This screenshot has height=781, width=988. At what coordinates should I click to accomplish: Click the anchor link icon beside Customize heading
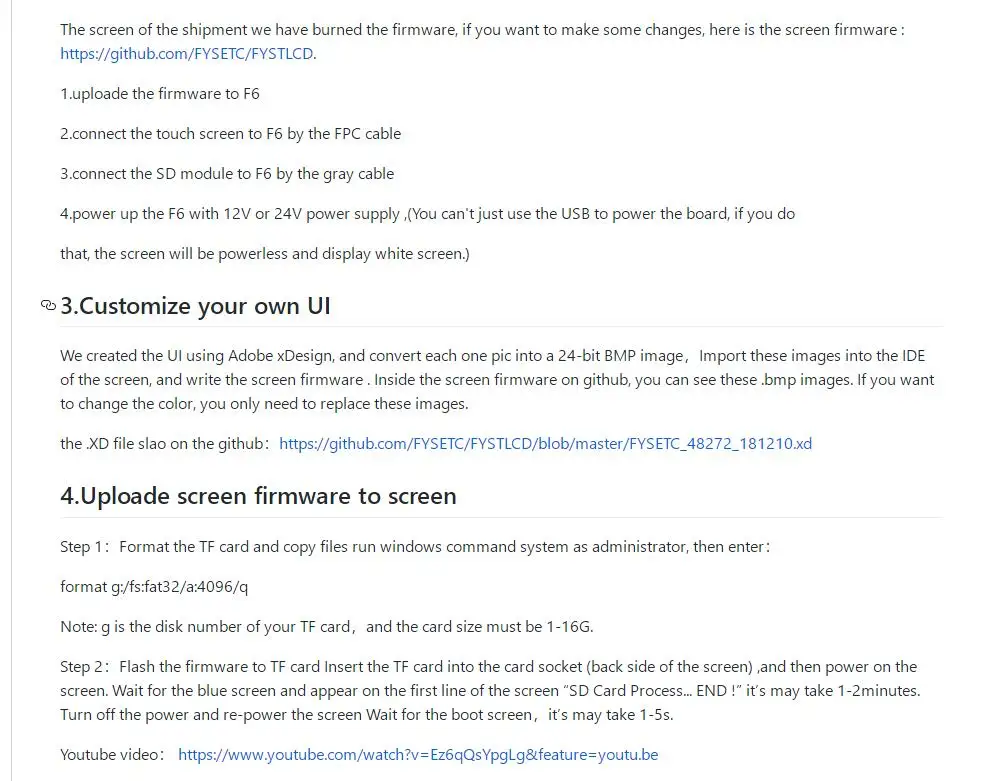click(48, 306)
